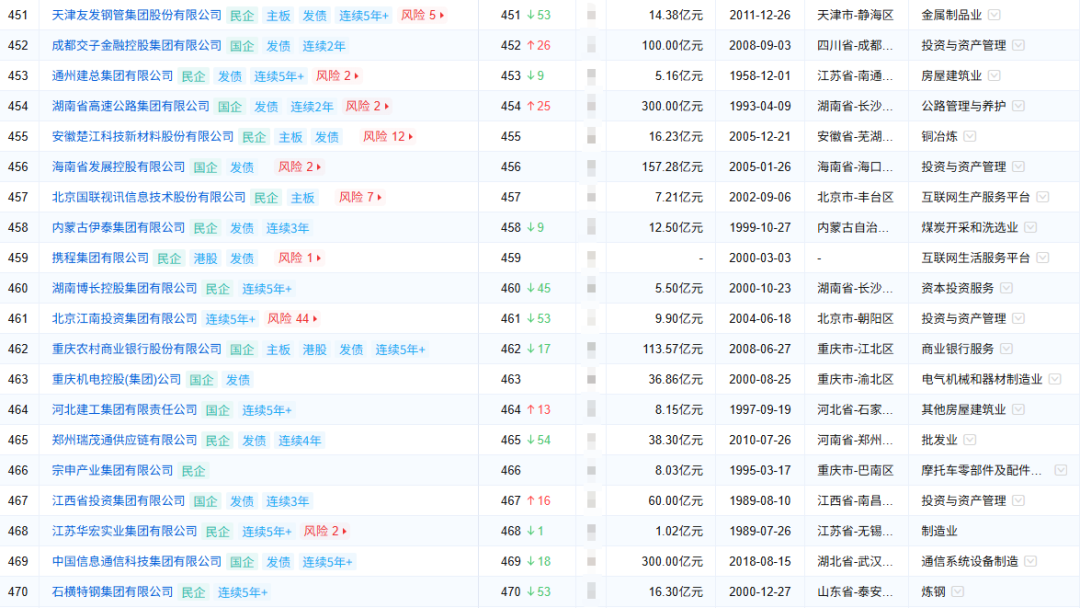Click 港股 tag on 重庆农村商业银行 row
Screen dimensions: 1080x608
[315, 349]
